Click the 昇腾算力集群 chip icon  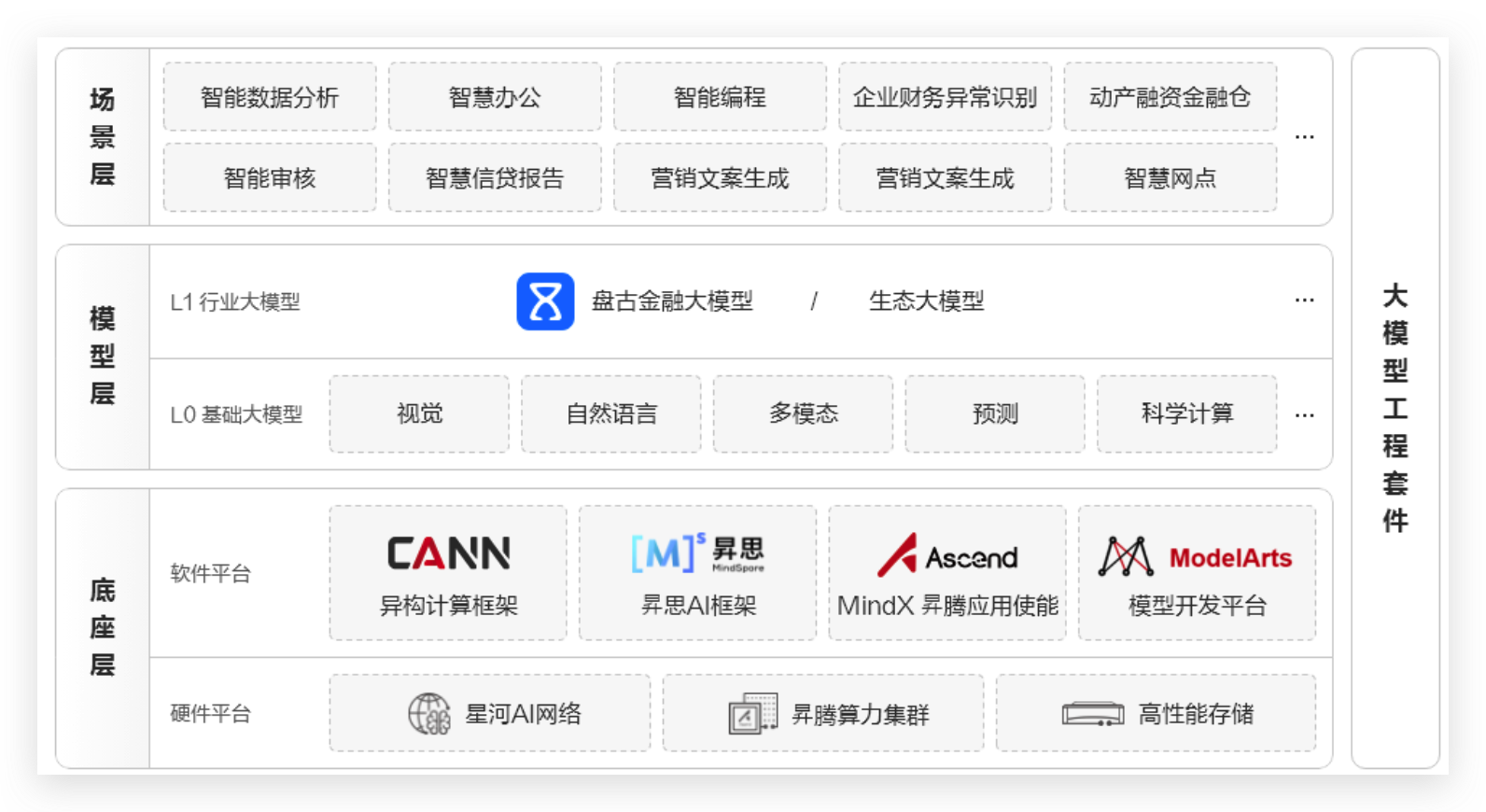tap(752, 714)
